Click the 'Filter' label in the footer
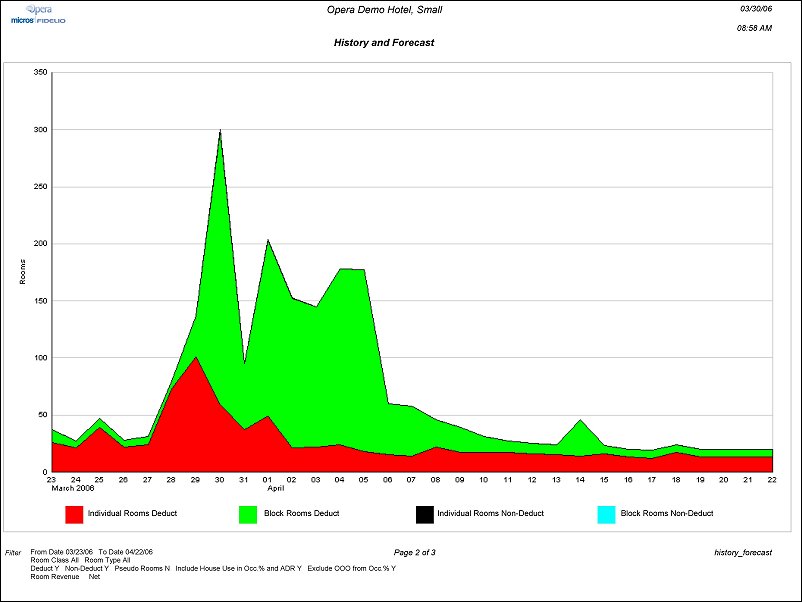Image resolution: width=802 pixels, height=602 pixels. click(x=13, y=552)
